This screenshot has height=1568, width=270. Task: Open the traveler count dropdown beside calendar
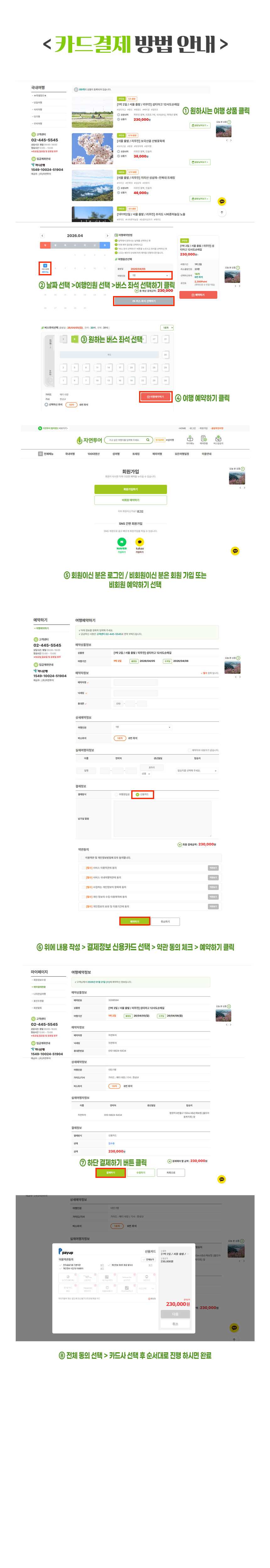point(150,275)
